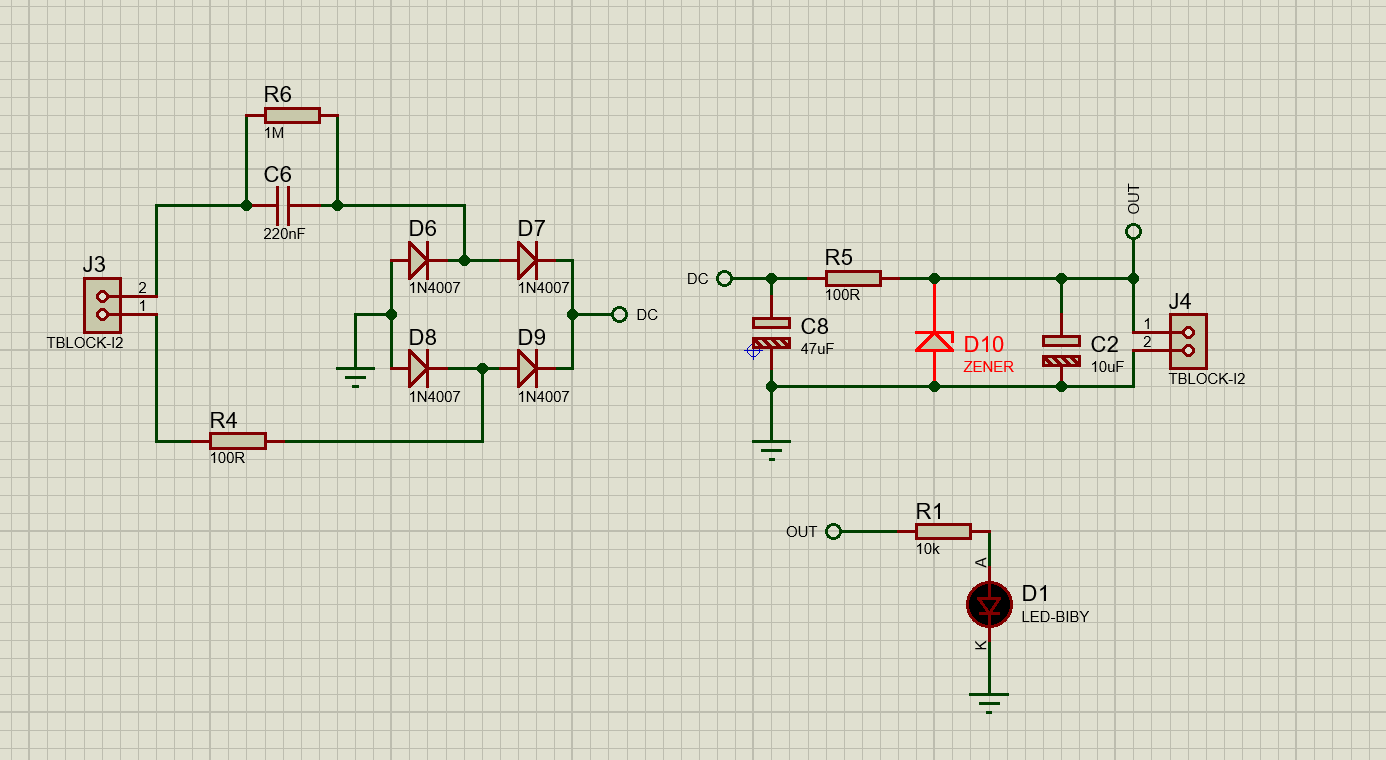Click diode D6 symbol
Viewport: 1386px width, 760px height.
pos(418,260)
